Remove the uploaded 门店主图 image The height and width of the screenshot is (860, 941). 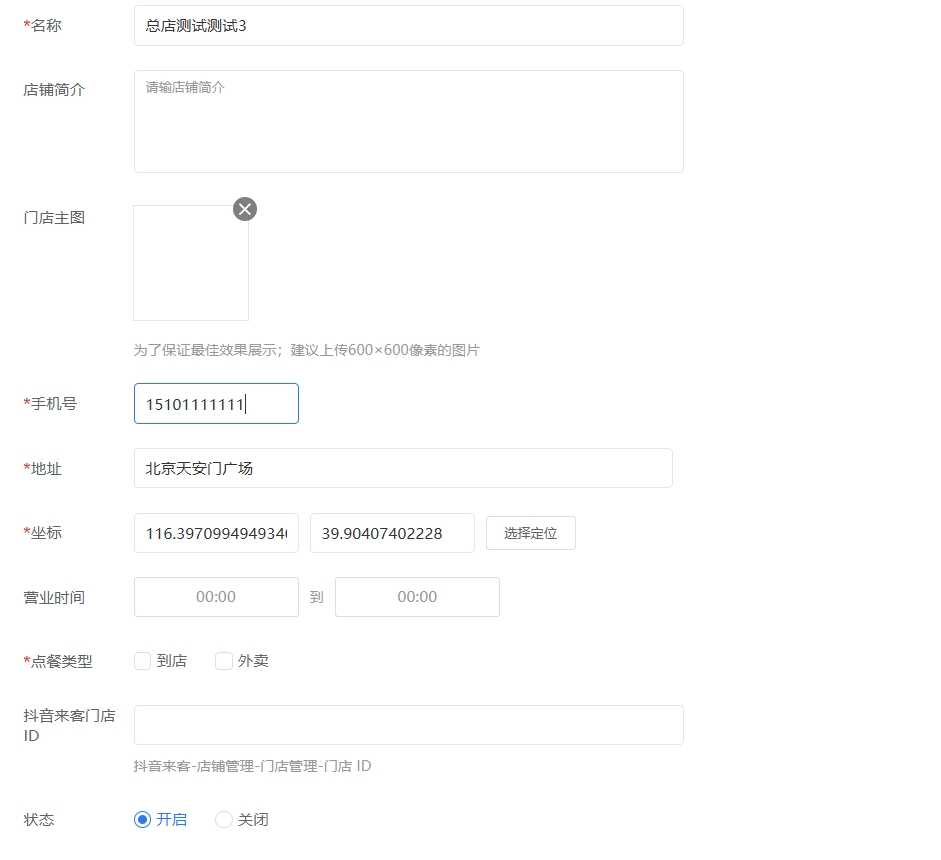(244, 209)
